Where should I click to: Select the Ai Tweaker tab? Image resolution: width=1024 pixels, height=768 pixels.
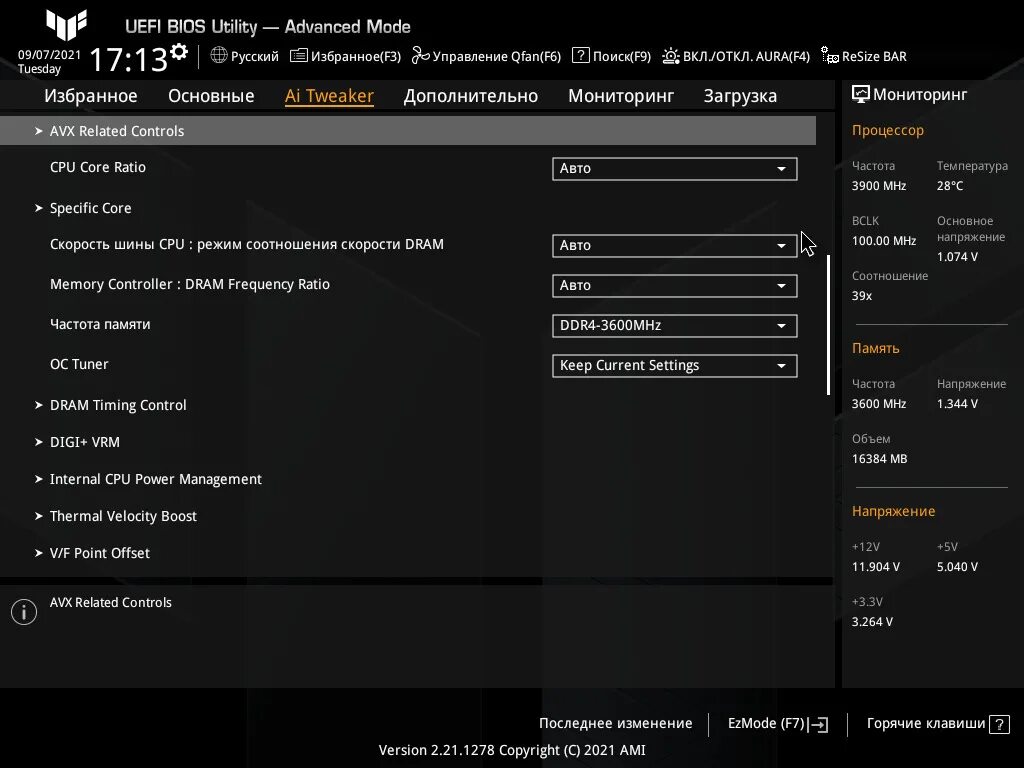[x=329, y=96]
